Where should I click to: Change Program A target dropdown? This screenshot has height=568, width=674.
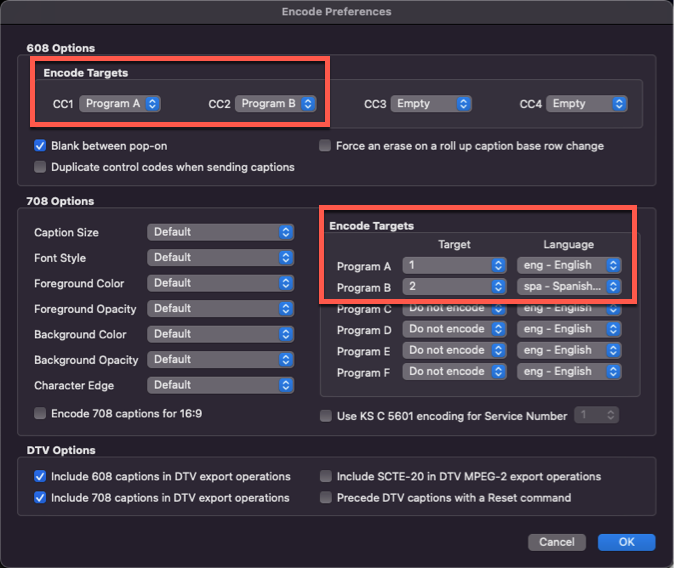[x=455, y=266]
